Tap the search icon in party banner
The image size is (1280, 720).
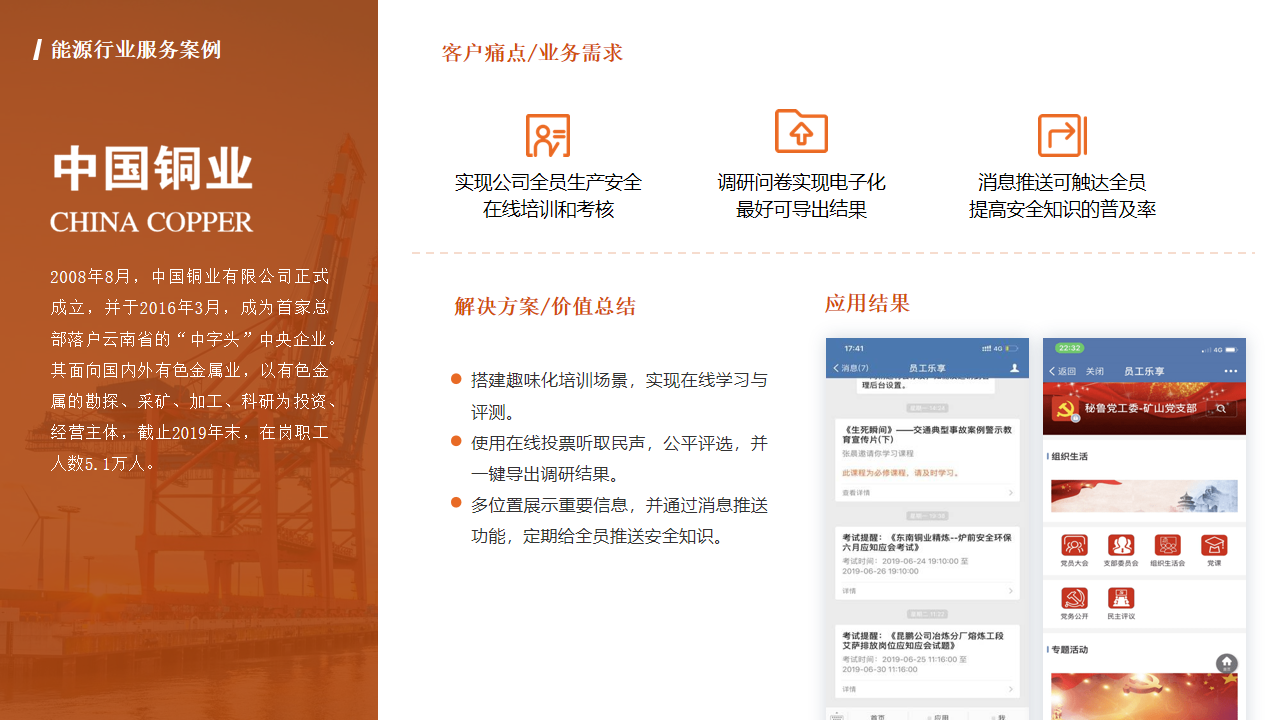click(x=1221, y=409)
